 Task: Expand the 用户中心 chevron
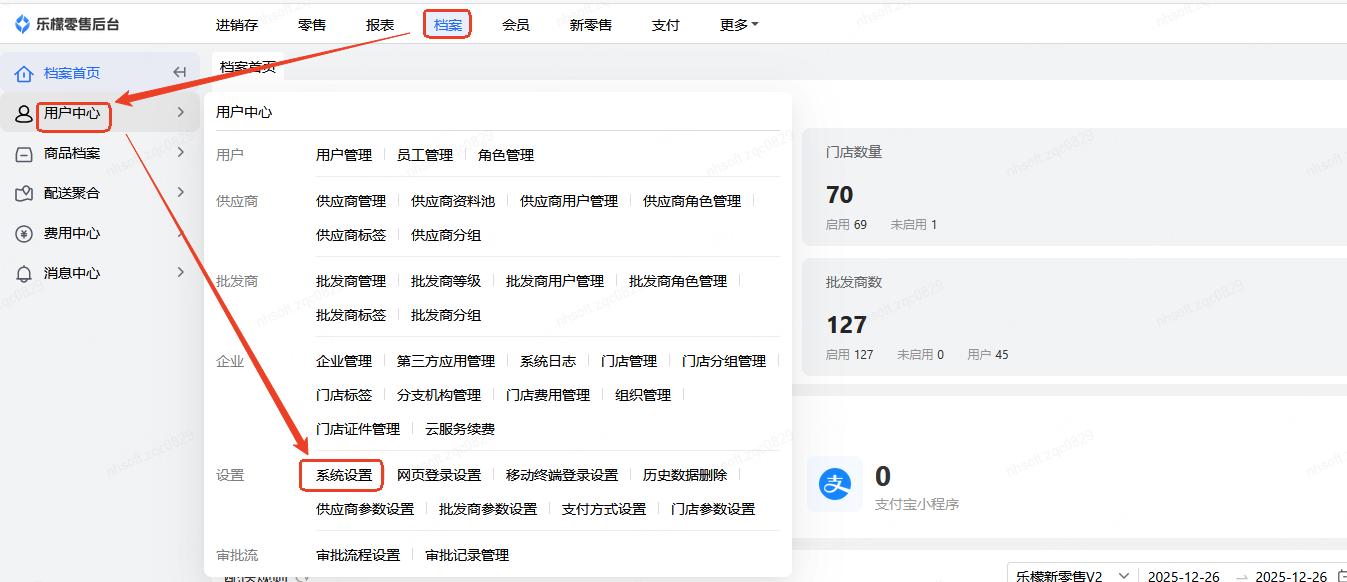pos(180,112)
